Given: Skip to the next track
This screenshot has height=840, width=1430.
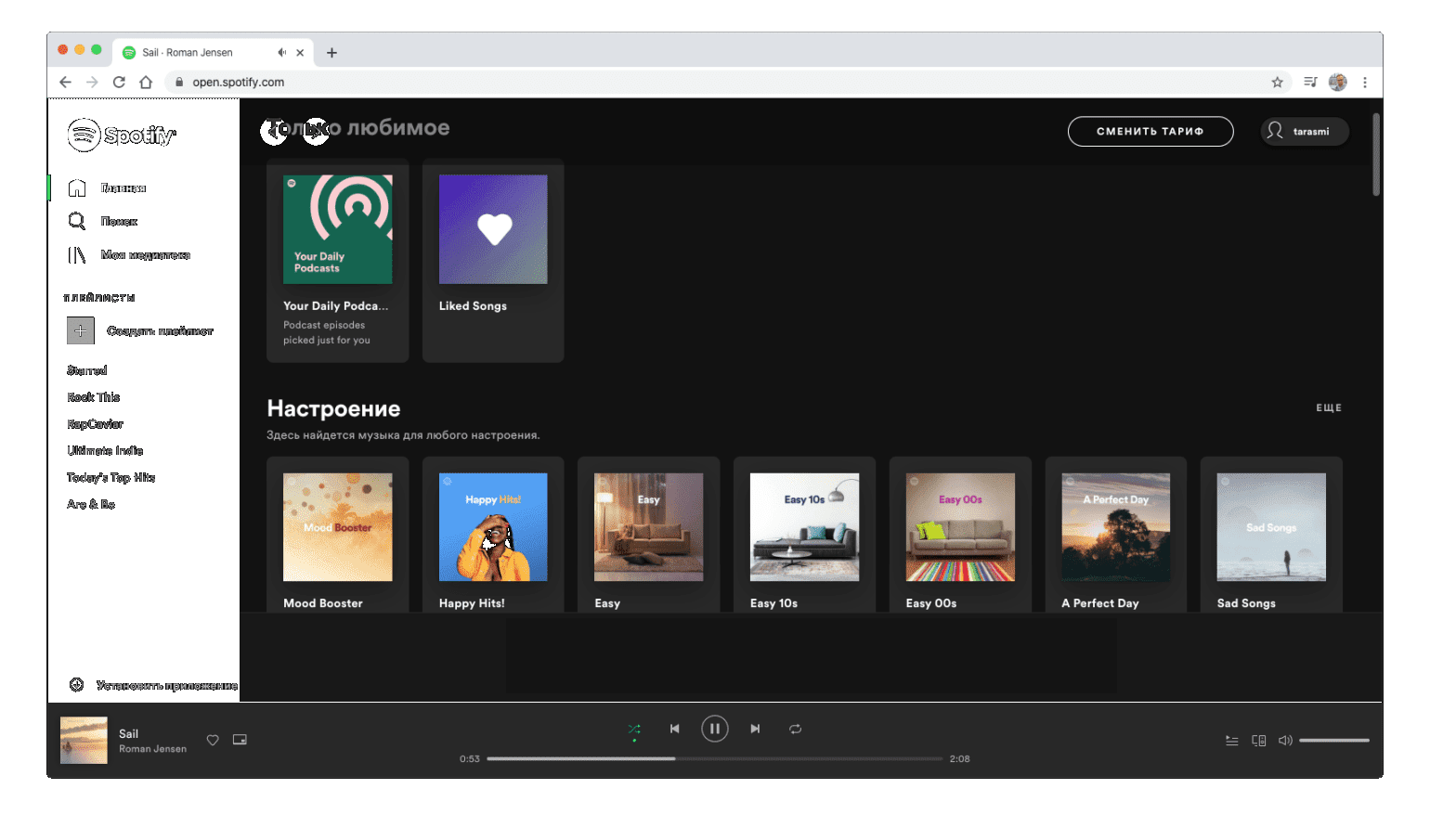Looking at the screenshot, I should click(x=755, y=729).
